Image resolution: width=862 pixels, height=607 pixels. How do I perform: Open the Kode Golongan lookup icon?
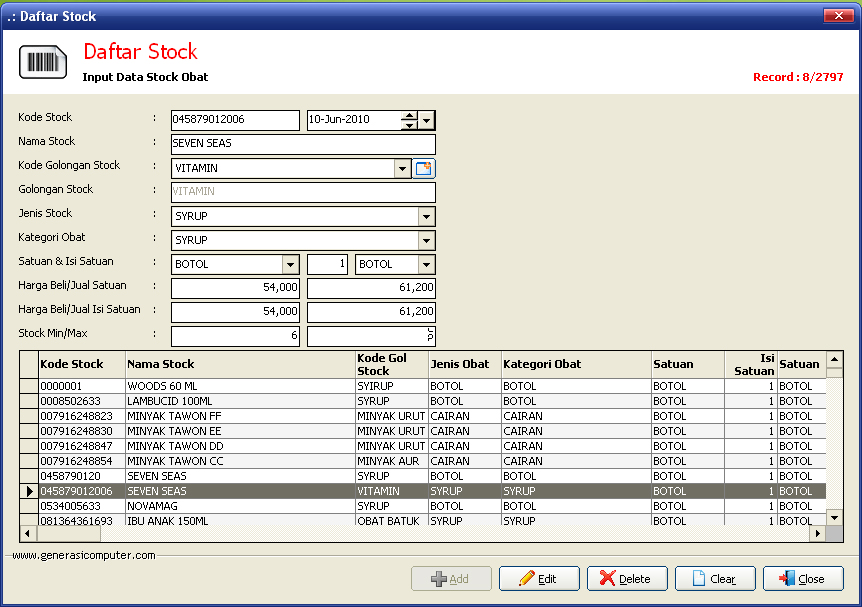click(x=423, y=169)
